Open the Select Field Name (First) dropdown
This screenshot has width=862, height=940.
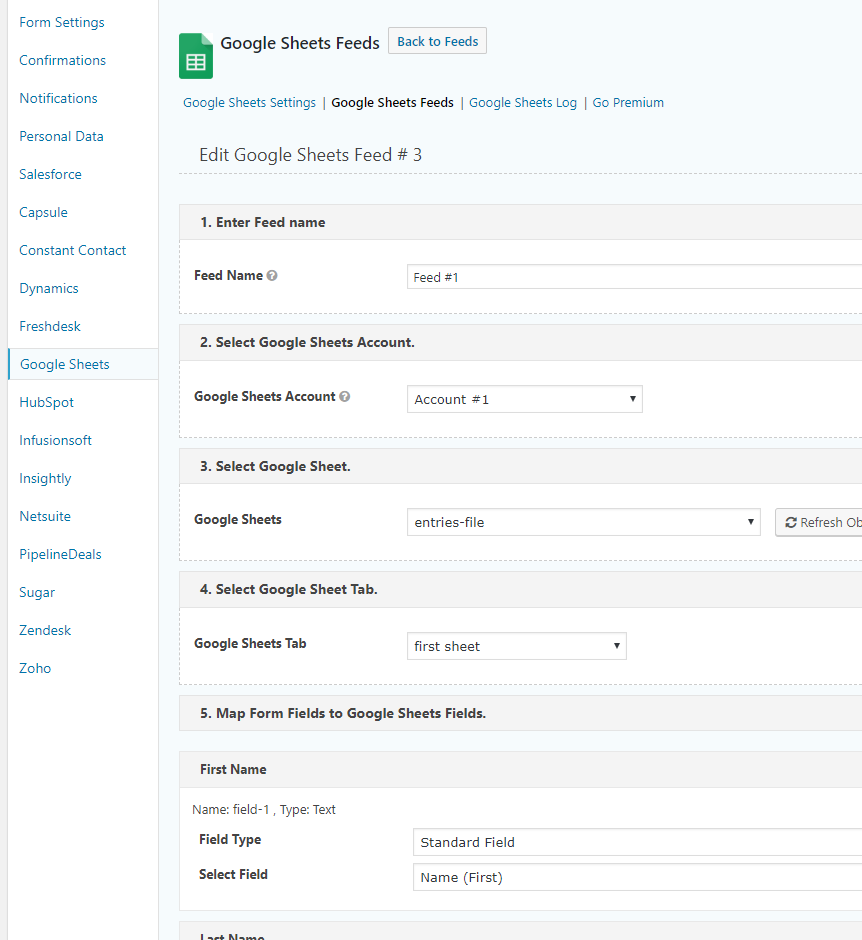click(x=637, y=877)
